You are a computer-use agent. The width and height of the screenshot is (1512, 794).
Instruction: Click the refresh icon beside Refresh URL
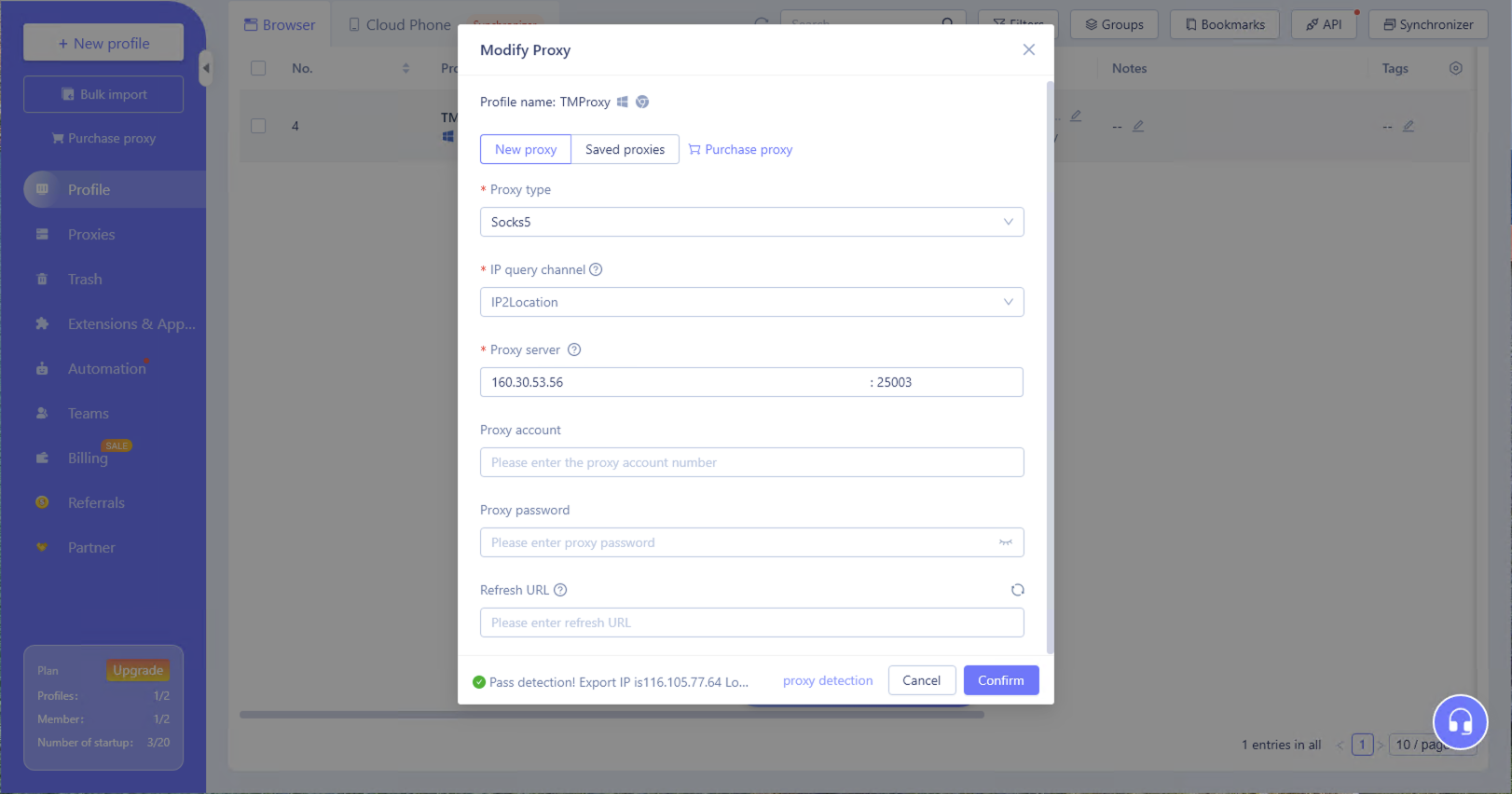[x=1017, y=590]
